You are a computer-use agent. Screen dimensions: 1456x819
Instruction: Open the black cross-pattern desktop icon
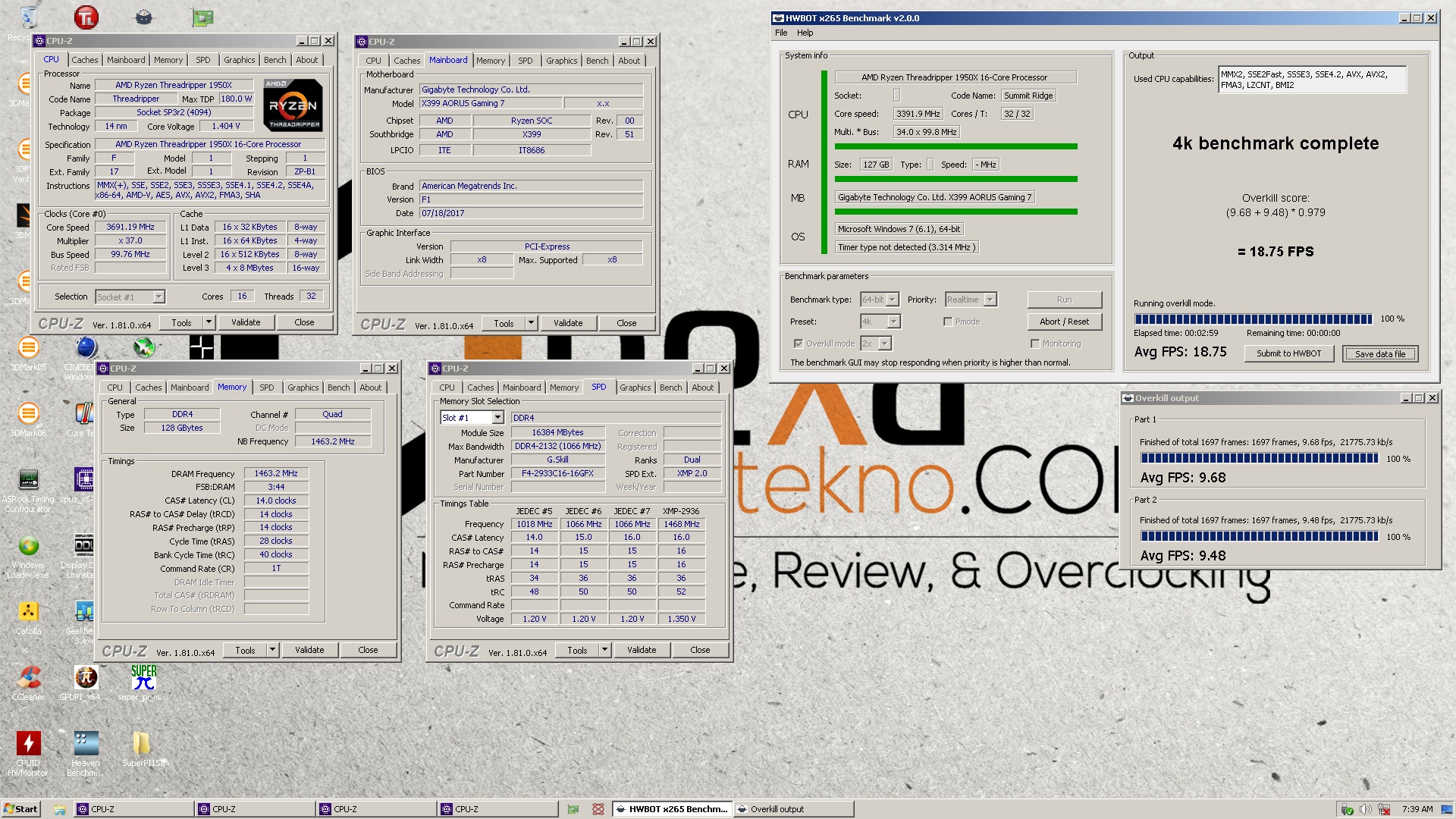[x=202, y=347]
